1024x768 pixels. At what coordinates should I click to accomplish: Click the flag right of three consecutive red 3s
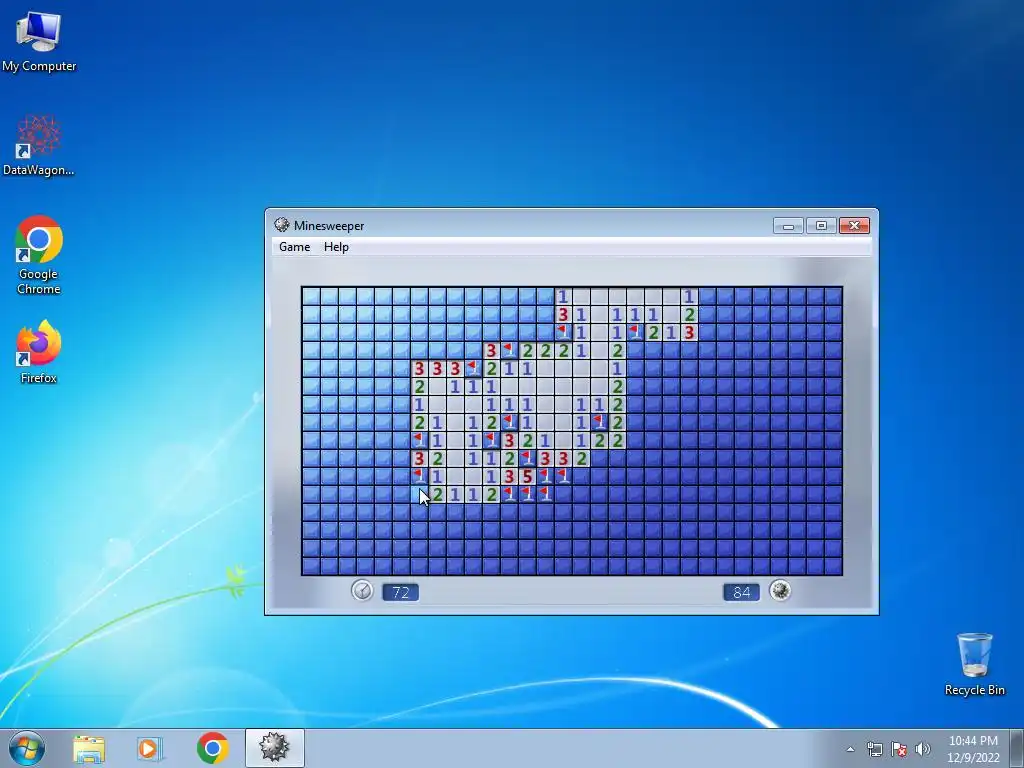tap(473, 368)
